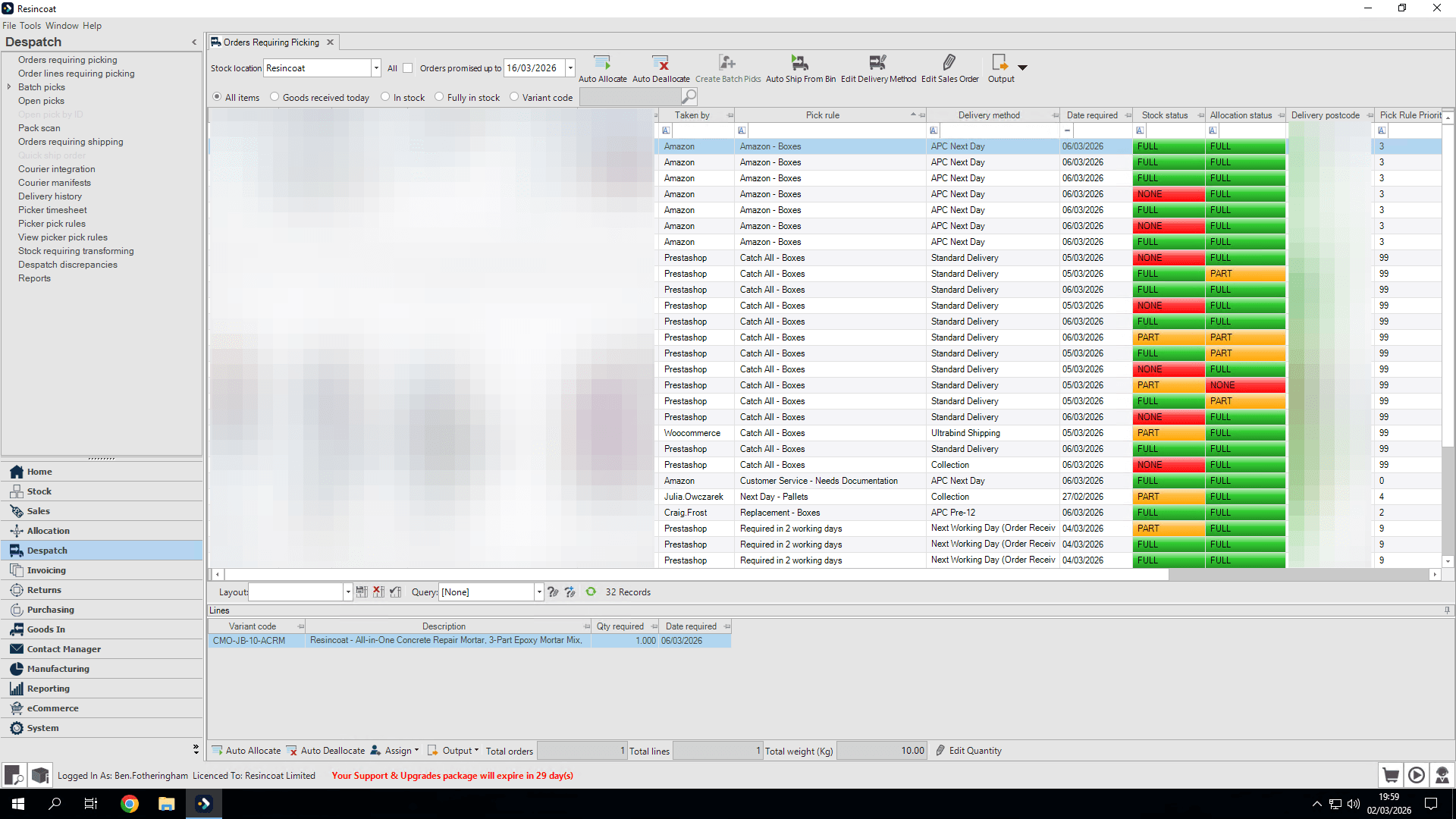Click the Auto Allocate toolbar icon
The image size is (1456, 819).
(x=602, y=62)
